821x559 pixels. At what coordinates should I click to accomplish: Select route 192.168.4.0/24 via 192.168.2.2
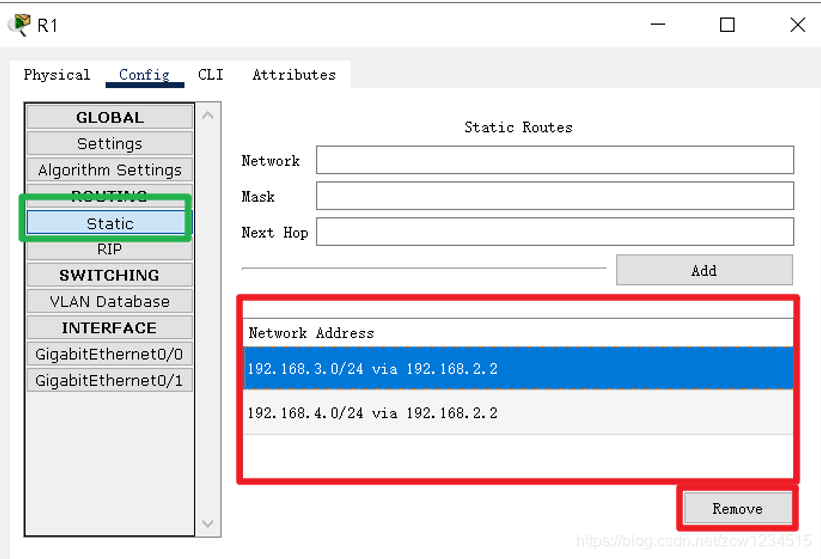tap(518, 412)
